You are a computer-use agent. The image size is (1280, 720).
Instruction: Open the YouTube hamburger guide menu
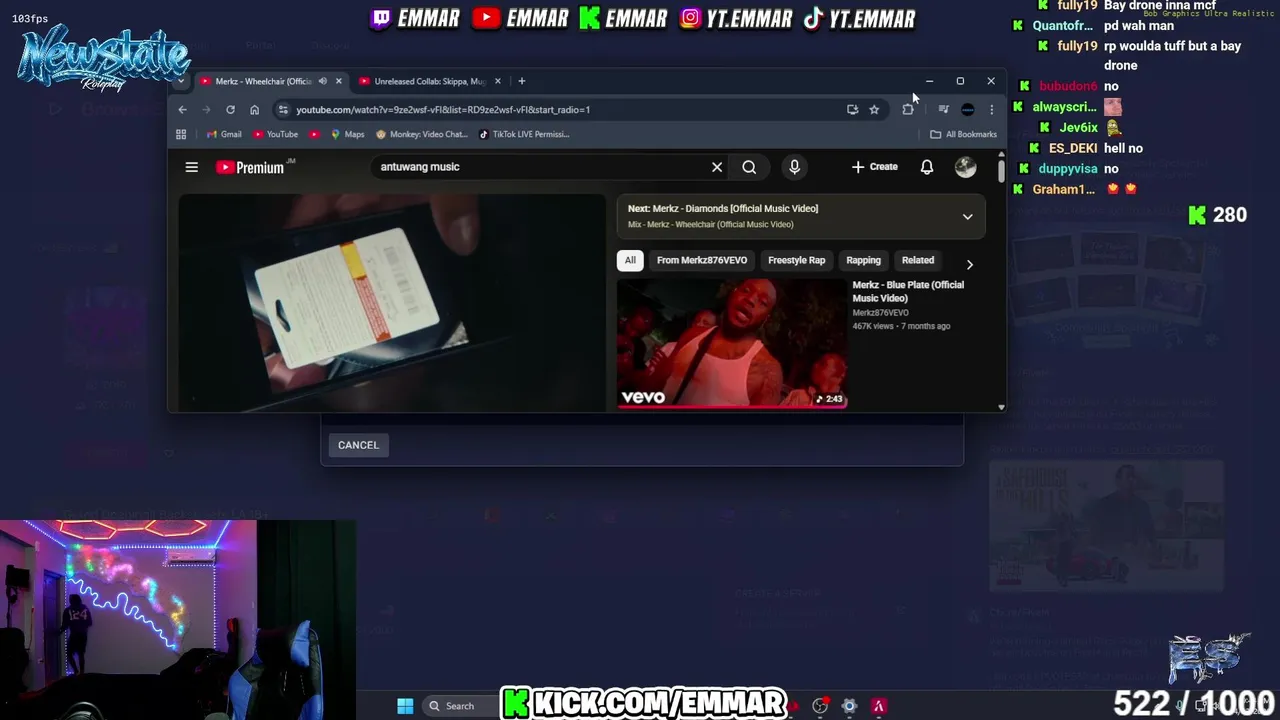click(x=191, y=167)
